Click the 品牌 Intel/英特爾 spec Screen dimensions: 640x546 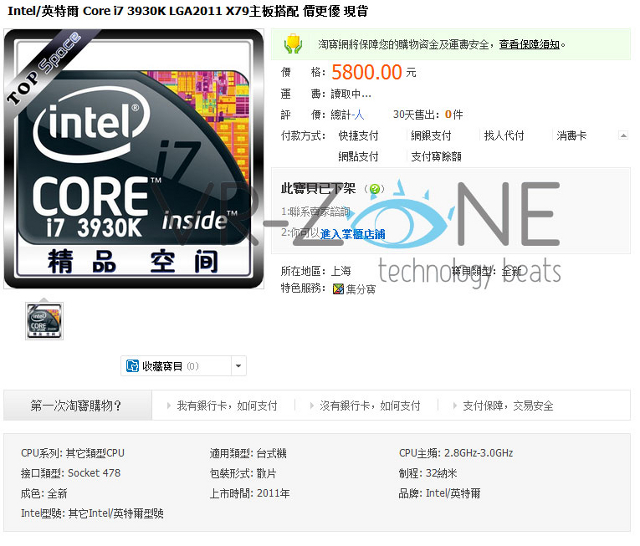pos(440,493)
